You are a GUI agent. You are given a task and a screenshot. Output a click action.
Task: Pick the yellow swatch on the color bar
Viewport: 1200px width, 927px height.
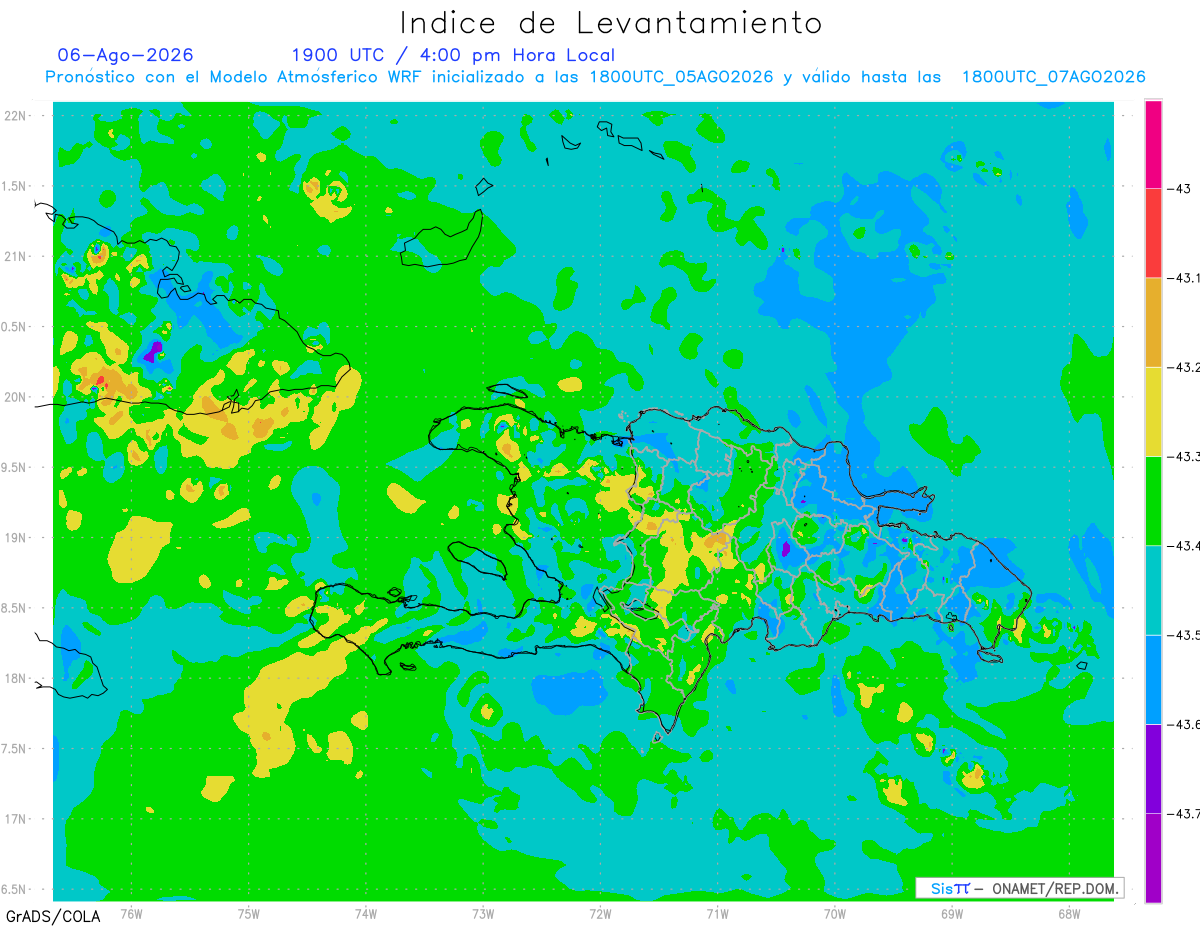1153,411
